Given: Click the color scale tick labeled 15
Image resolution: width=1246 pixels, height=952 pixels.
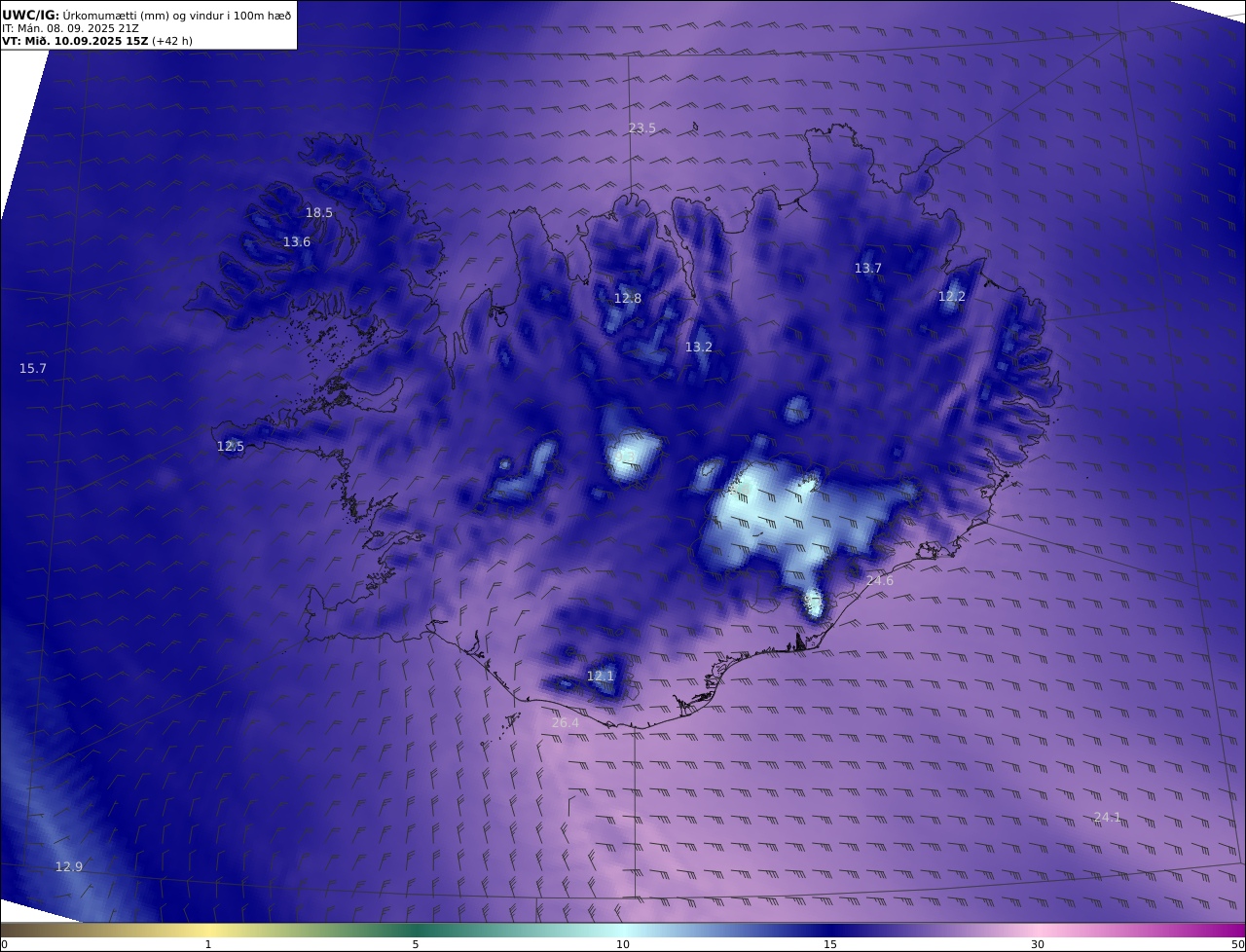Looking at the screenshot, I should pyautogui.click(x=830, y=944).
